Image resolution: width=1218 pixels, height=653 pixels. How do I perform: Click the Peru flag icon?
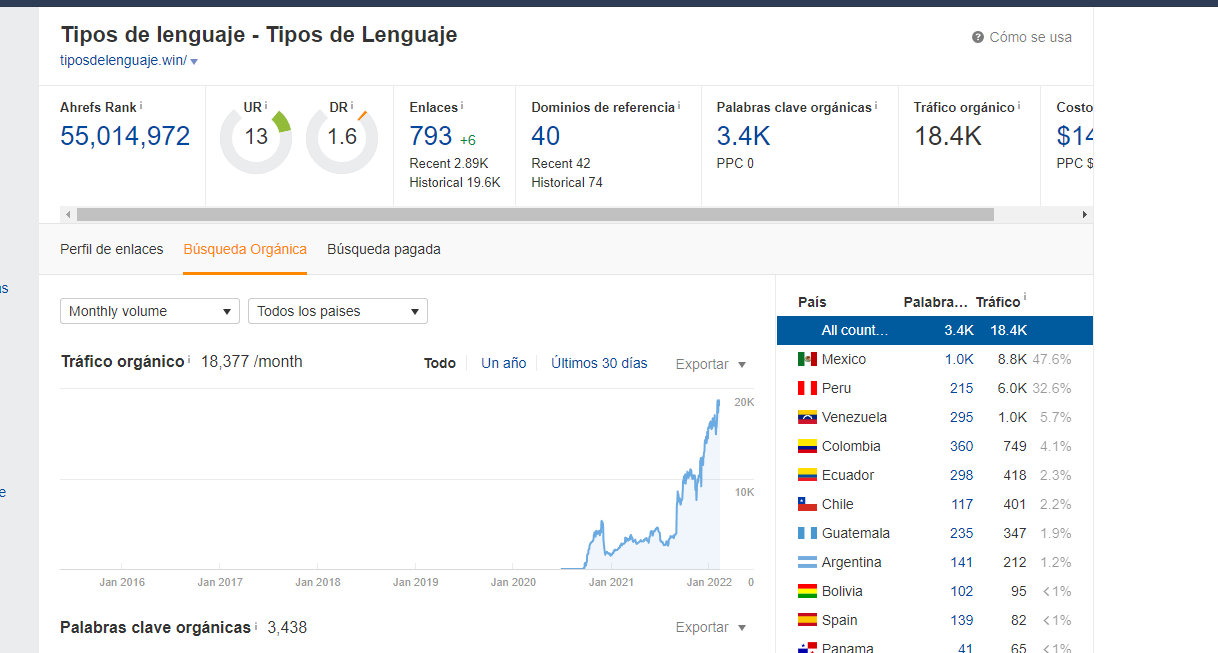coord(807,388)
